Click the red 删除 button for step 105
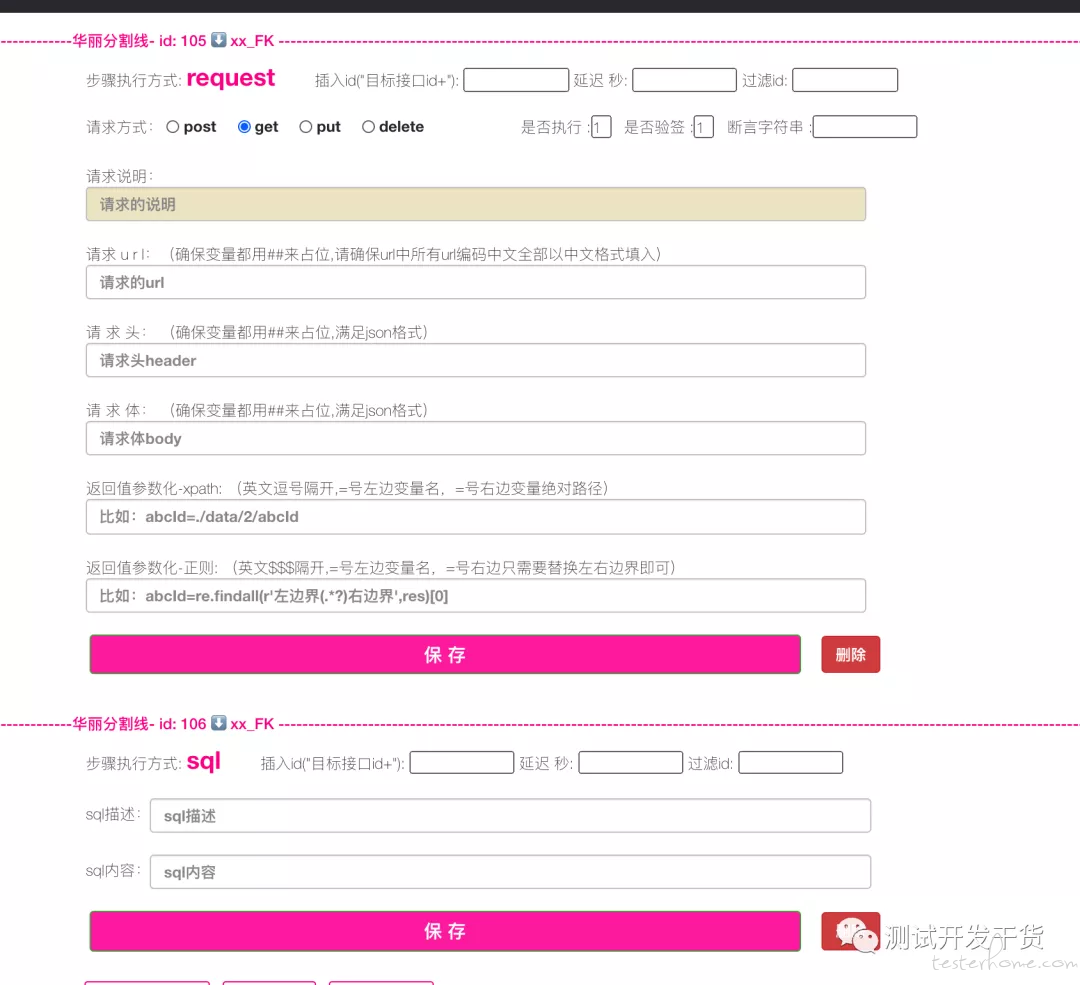This screenshot has width=1080, height=985. [851, 654]
